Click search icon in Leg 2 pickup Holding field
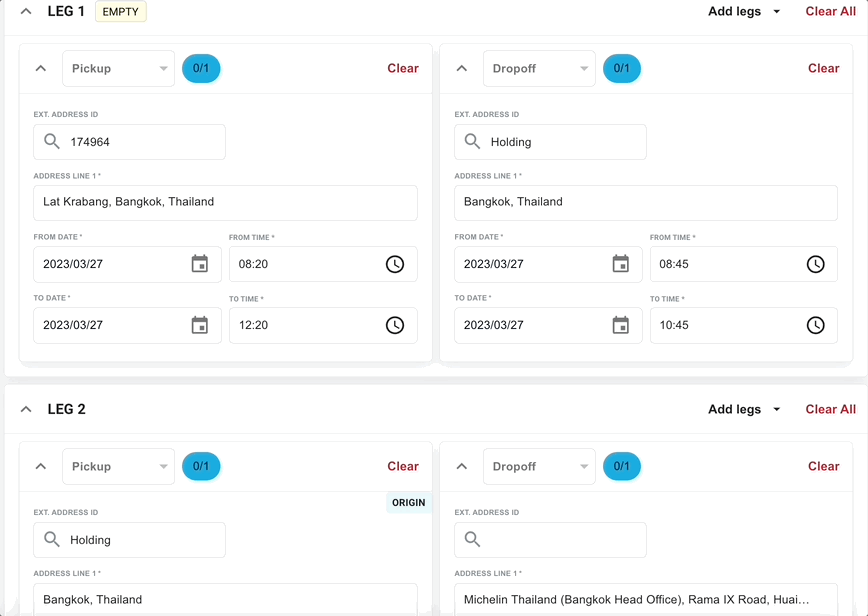Image resolution: width=868 pixels, height=616 pixels. click(51, 540)
